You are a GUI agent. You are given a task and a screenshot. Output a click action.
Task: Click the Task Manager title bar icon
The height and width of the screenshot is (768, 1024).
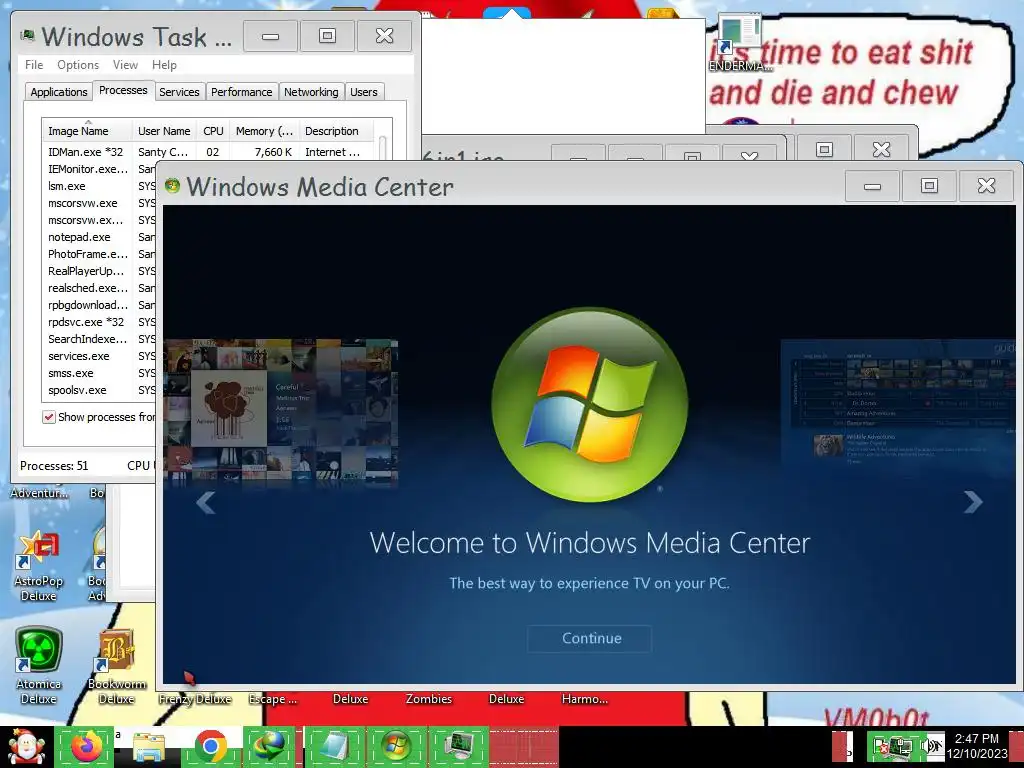[x=27, y=35]
